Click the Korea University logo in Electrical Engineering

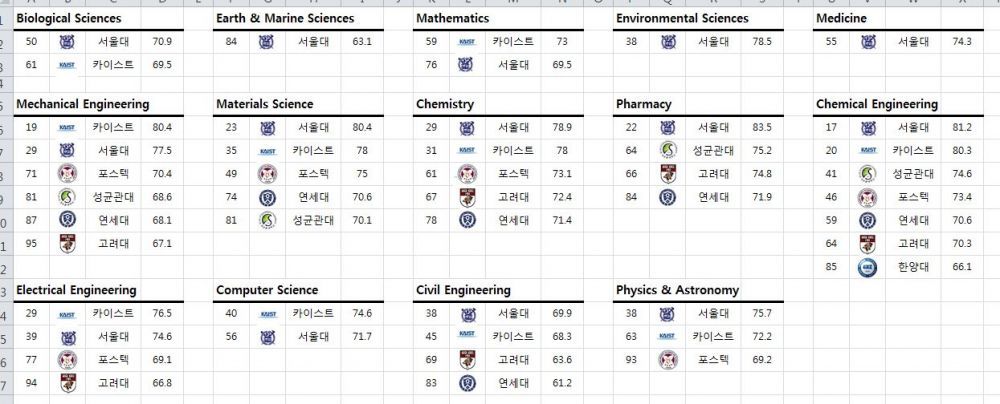[67, 382]
